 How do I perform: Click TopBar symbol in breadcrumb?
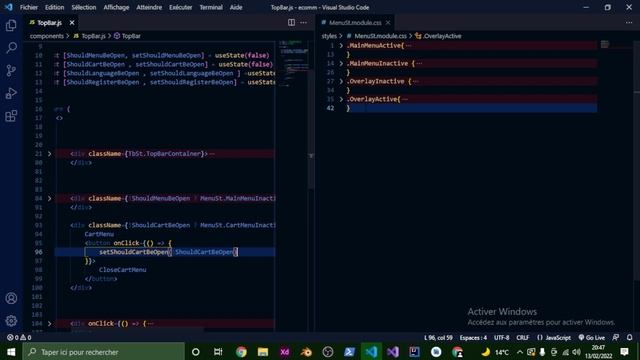pyautogui.click(x=131, y=36)
